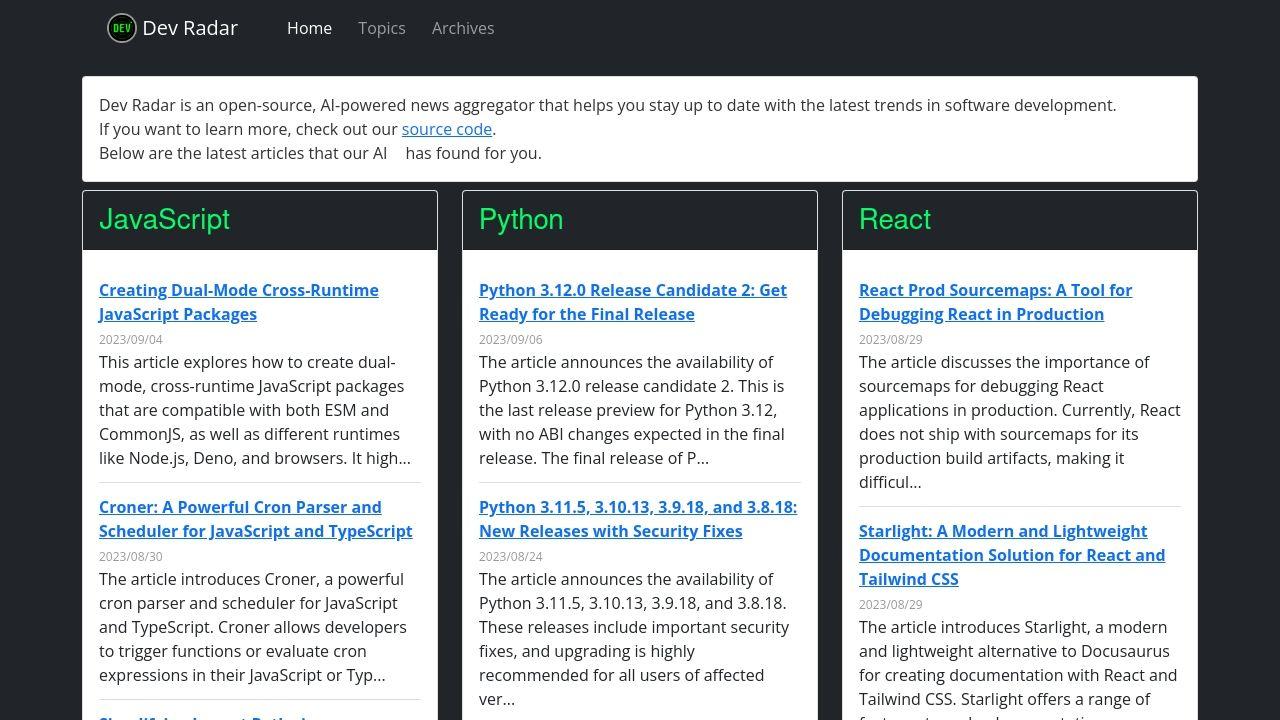The width and height of the screenshot is (1280, 720).
Task: Click the 2023/08/29 date under React Prod Sourcemaps
Action: point(891,340)
